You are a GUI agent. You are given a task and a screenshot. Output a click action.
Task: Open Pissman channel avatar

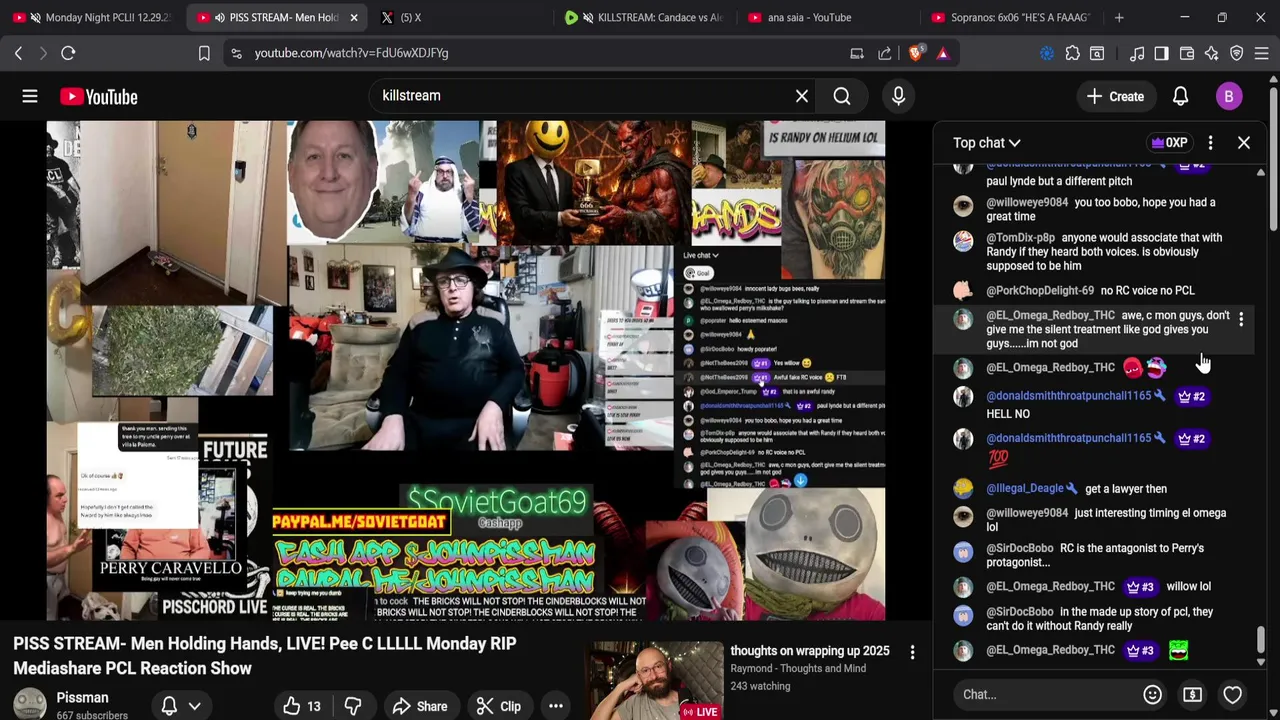(29, 704)
